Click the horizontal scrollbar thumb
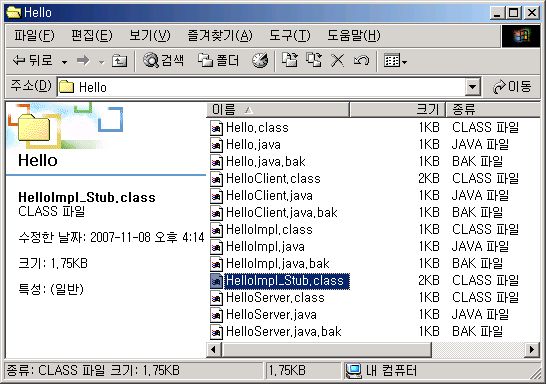The height and width of the screenshot is (384, 546). [x=327, y=350]
